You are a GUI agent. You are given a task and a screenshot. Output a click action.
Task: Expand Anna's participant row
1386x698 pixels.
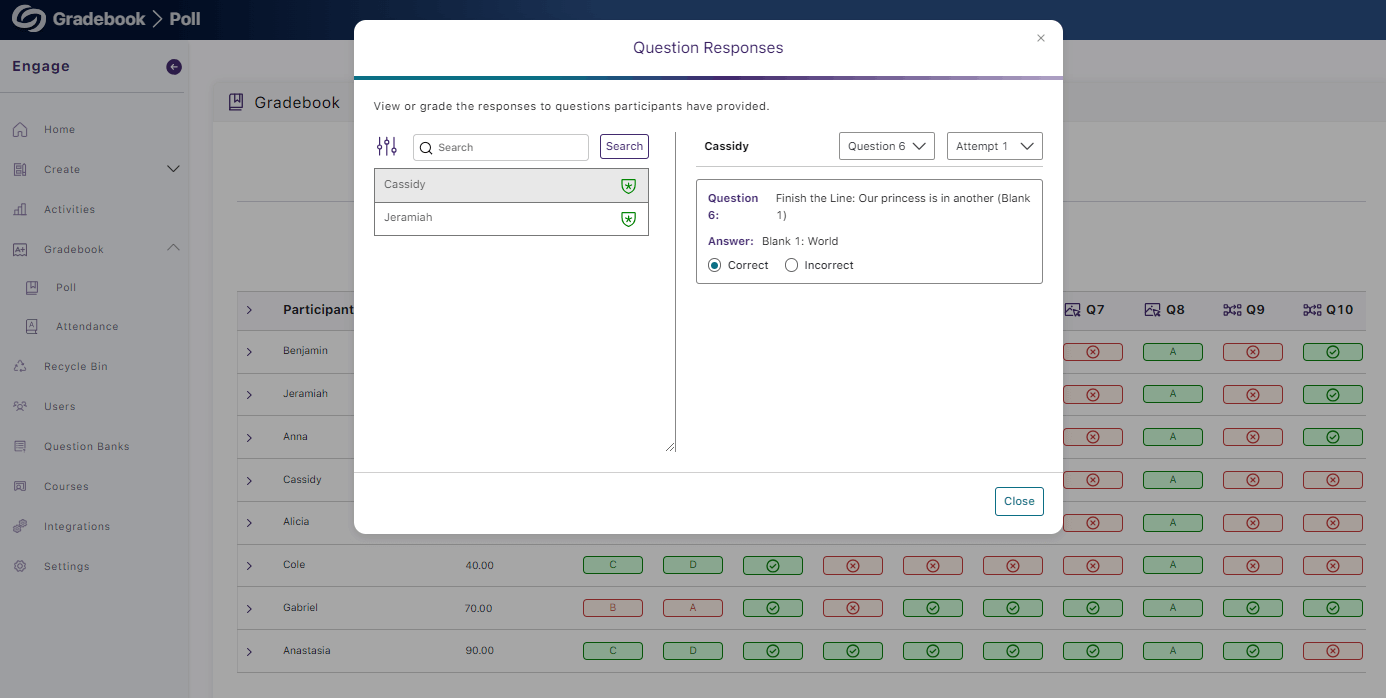[x=250, y=438]
